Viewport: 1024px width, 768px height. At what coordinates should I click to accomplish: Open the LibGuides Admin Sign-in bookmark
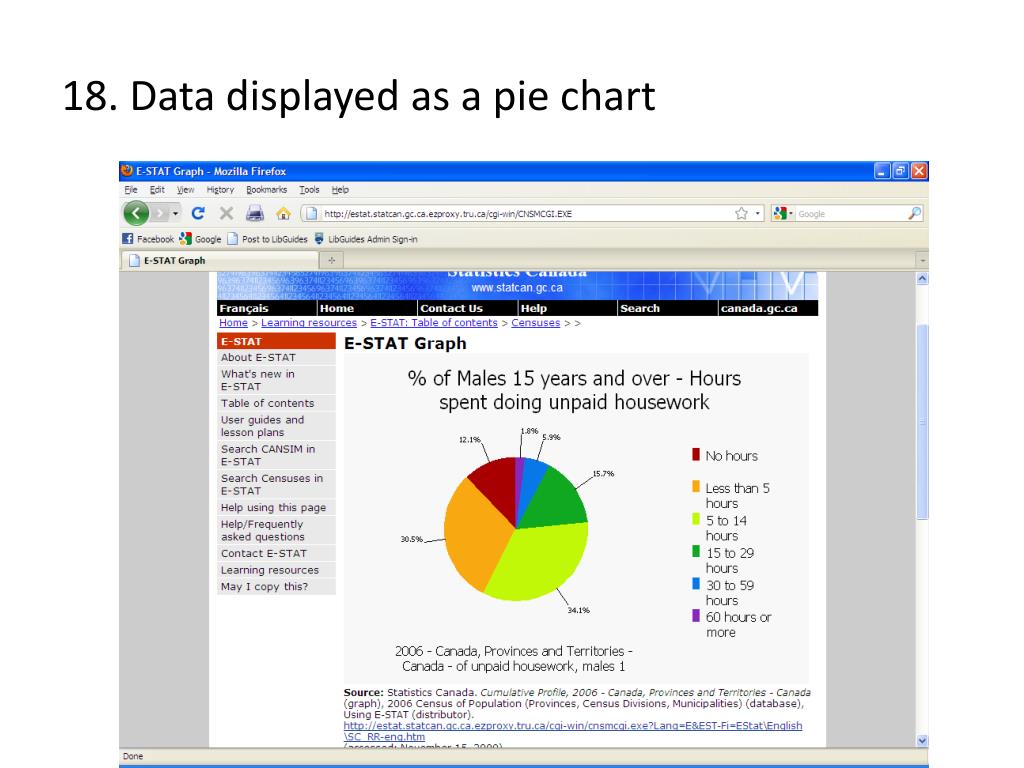click(x=366, y=239)
